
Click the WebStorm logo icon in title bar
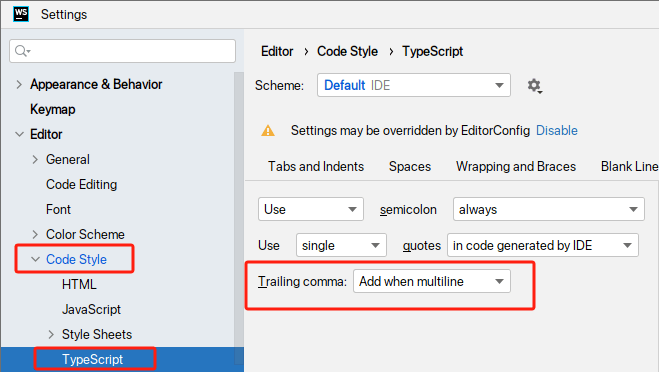pos(21,14)
